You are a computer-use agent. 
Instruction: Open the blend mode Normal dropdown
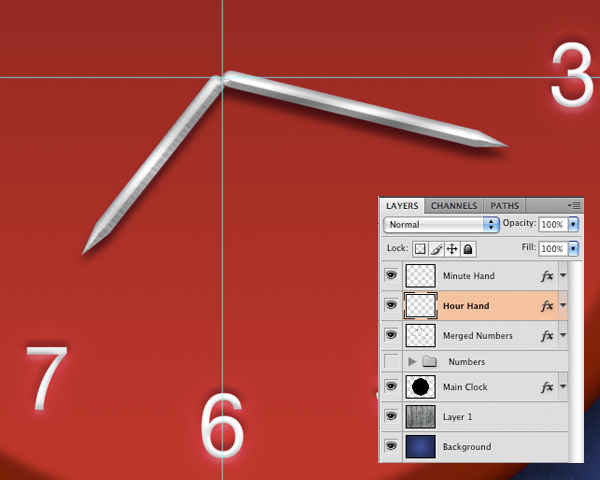pos(441,225)
